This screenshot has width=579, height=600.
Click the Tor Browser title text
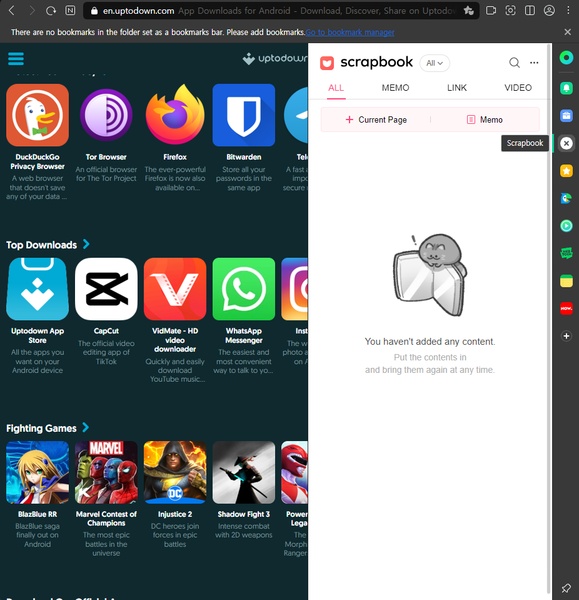click(106, 157)
